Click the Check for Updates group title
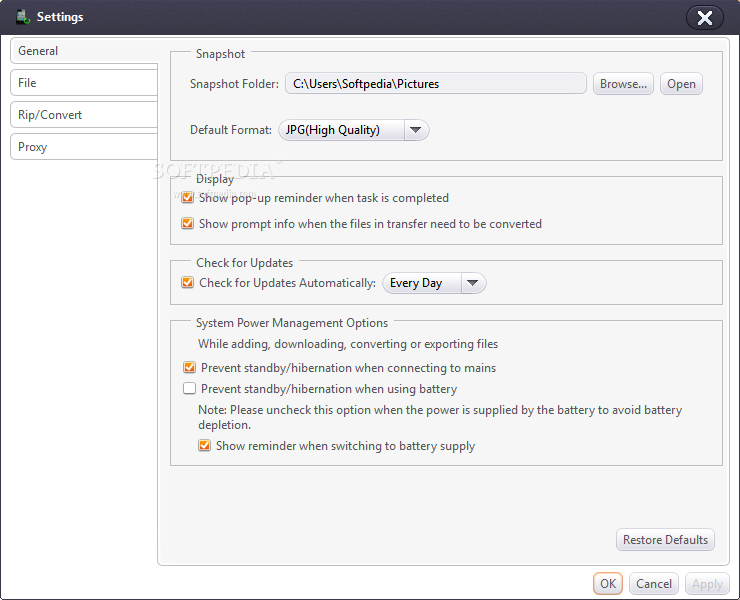The image size is (740, 600). 244,263
